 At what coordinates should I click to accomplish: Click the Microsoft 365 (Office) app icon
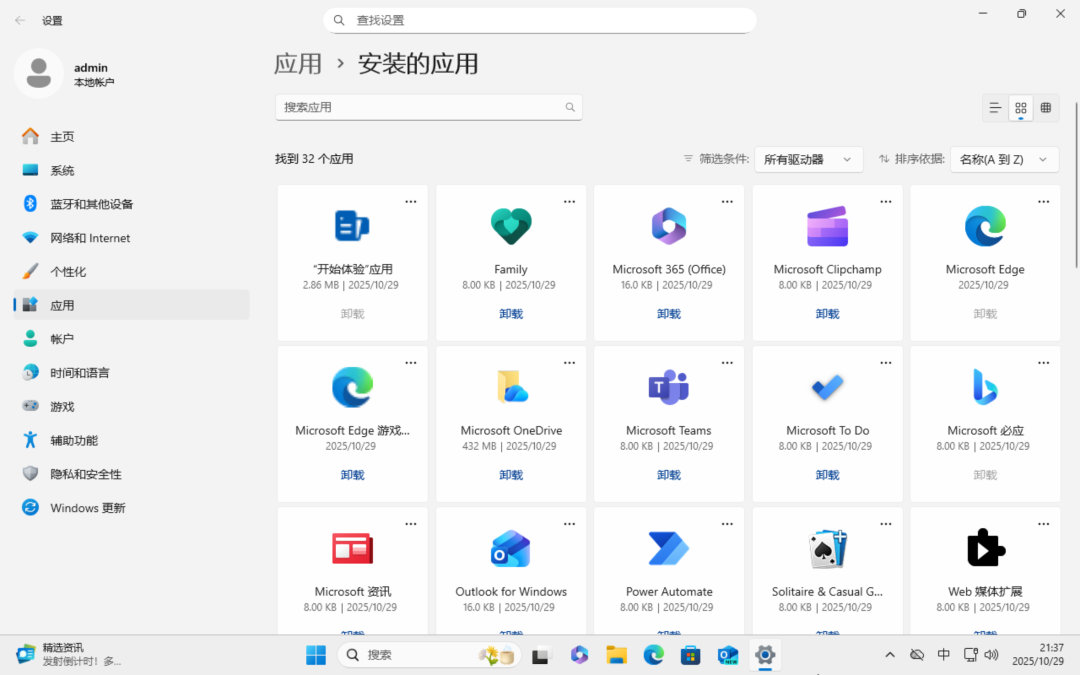point(669,226)
